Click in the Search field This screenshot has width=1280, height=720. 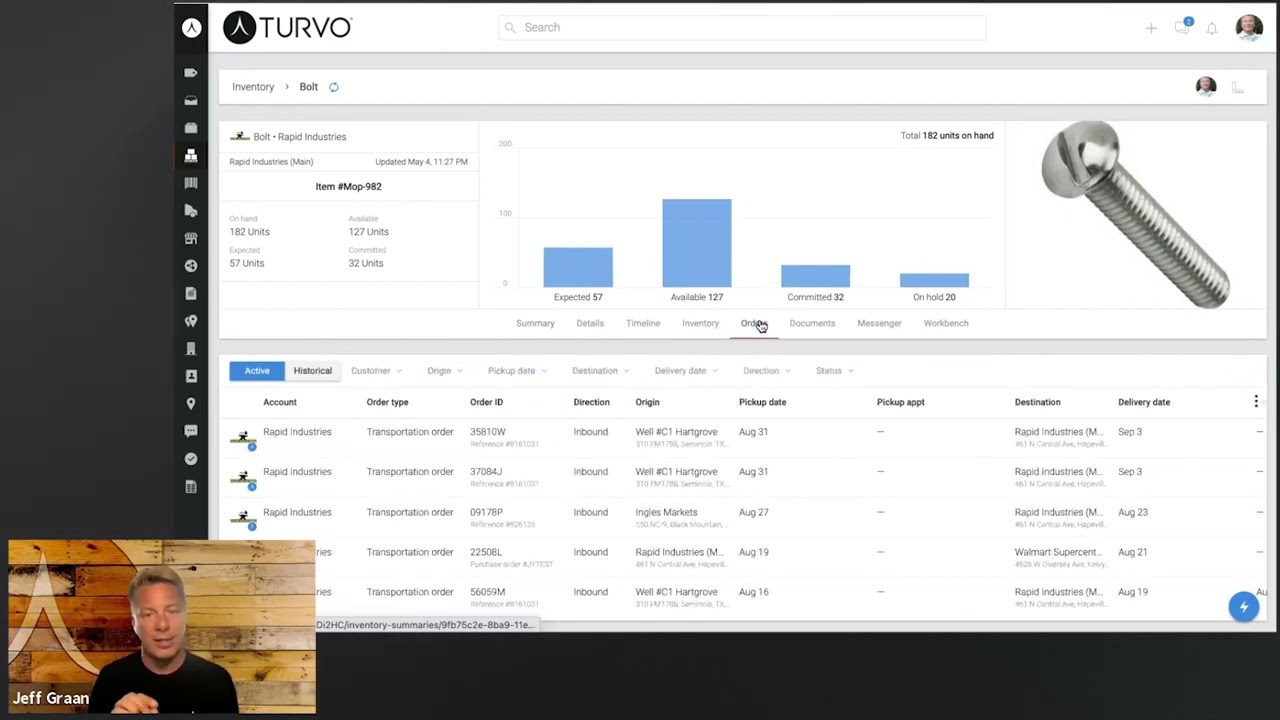pyautogui.click(x=742, y=28)
